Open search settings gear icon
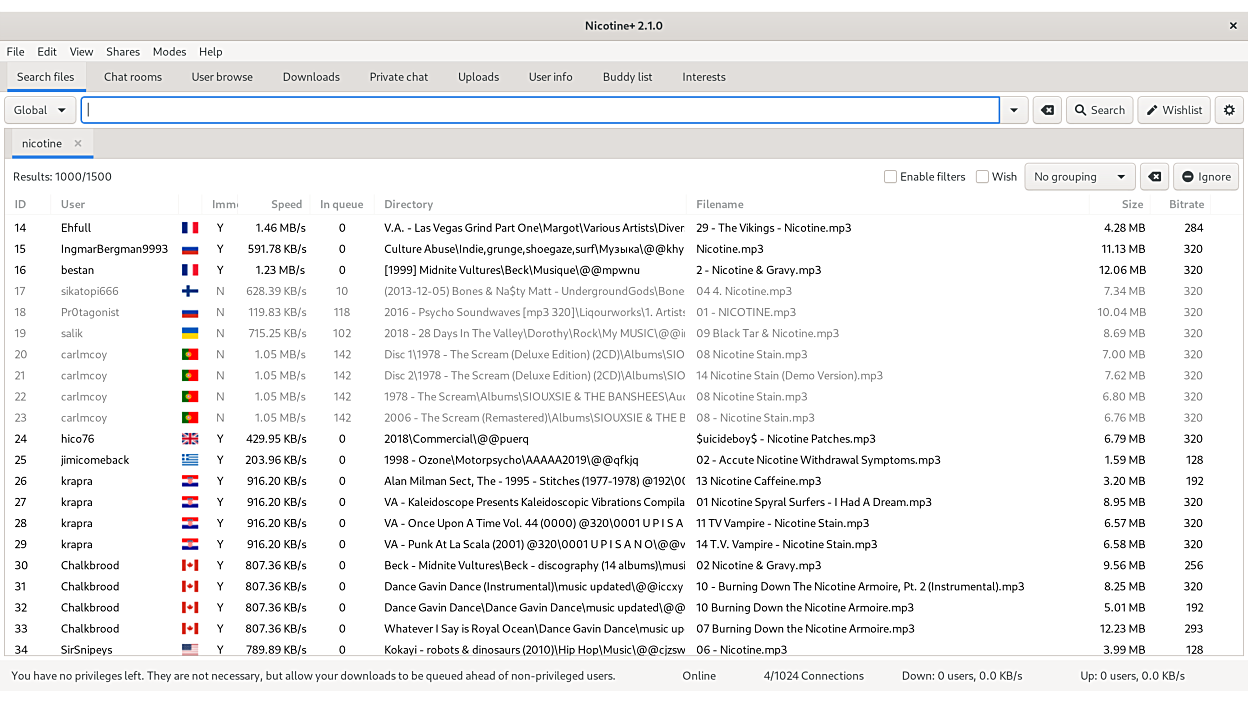1248x702 pixels. click(x=1229, y=110)
